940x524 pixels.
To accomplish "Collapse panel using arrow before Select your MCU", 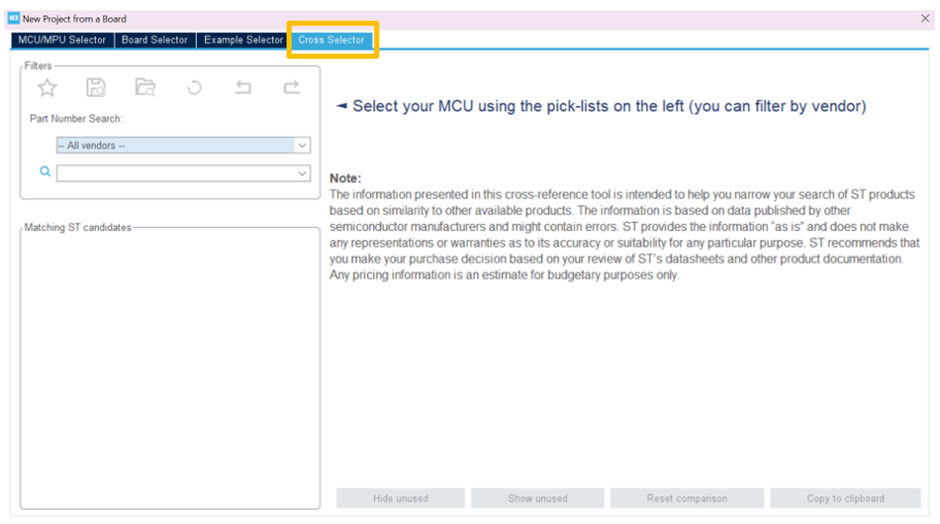I will 341,106.
